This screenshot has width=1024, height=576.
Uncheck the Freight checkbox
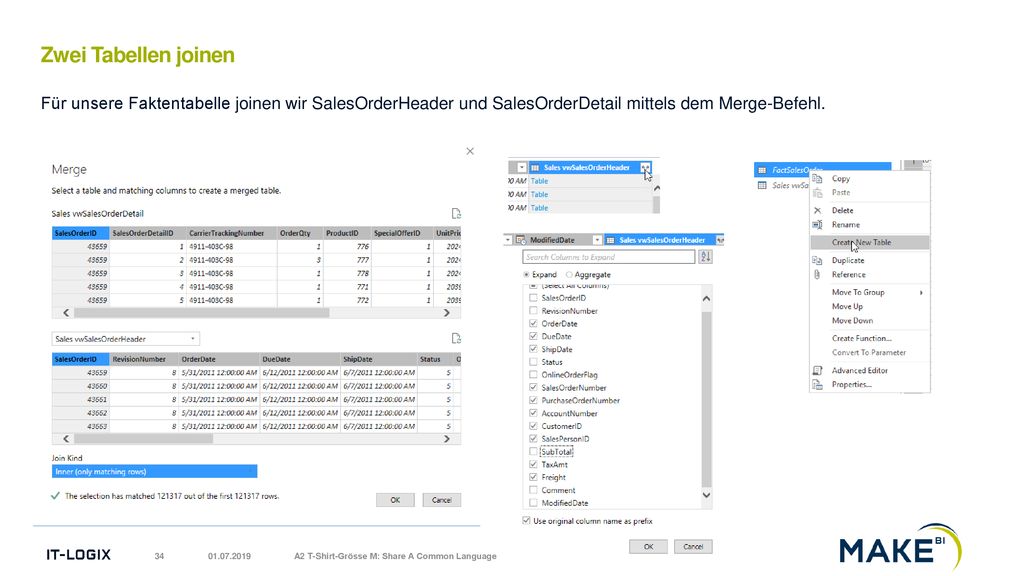pos(533,477)
